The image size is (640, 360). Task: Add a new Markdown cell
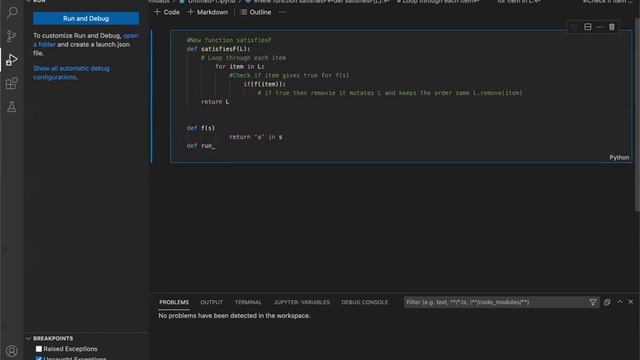(x=208, y=12)
